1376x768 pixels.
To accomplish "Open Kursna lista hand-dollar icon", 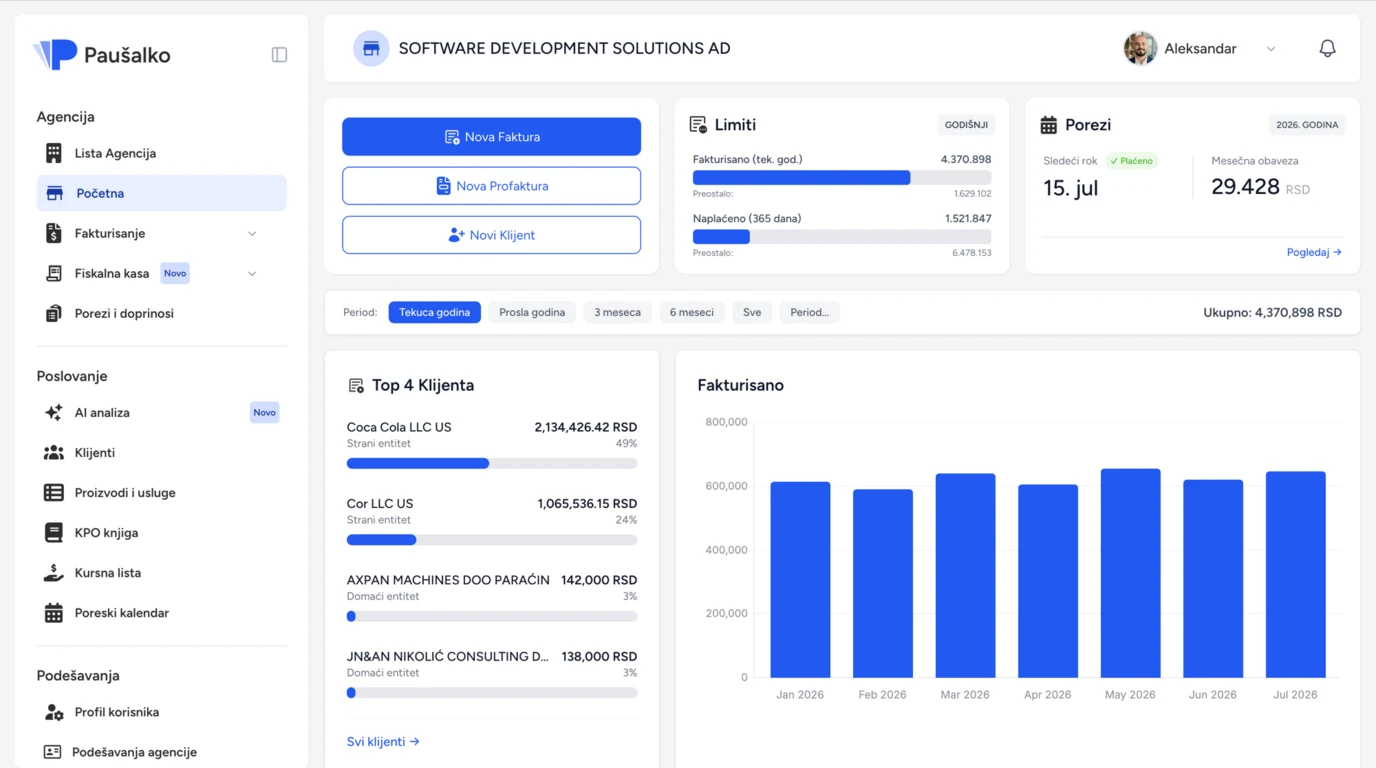I will pyautogui.click(x=54, y=573).
